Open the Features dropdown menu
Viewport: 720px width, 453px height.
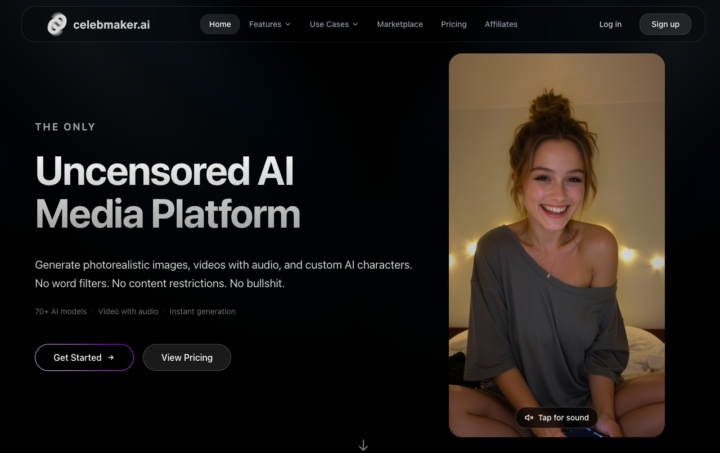pos(265,24)
